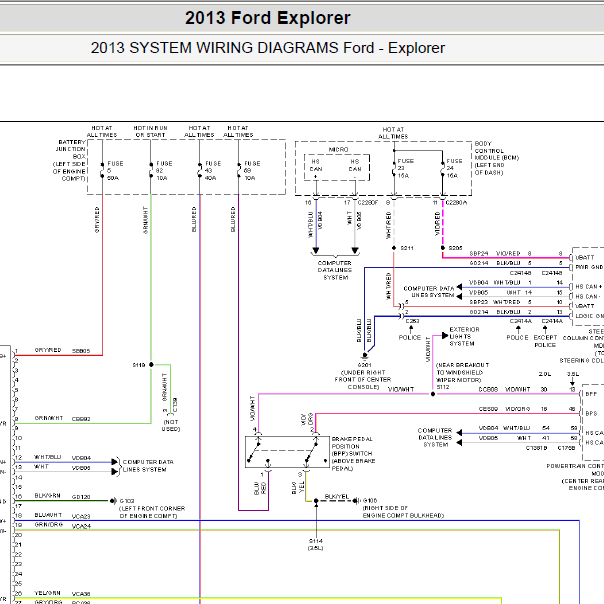The image size is (604, 604).
Task: Click the "FUSE 23 15A" label
Action: pos(405,168)
